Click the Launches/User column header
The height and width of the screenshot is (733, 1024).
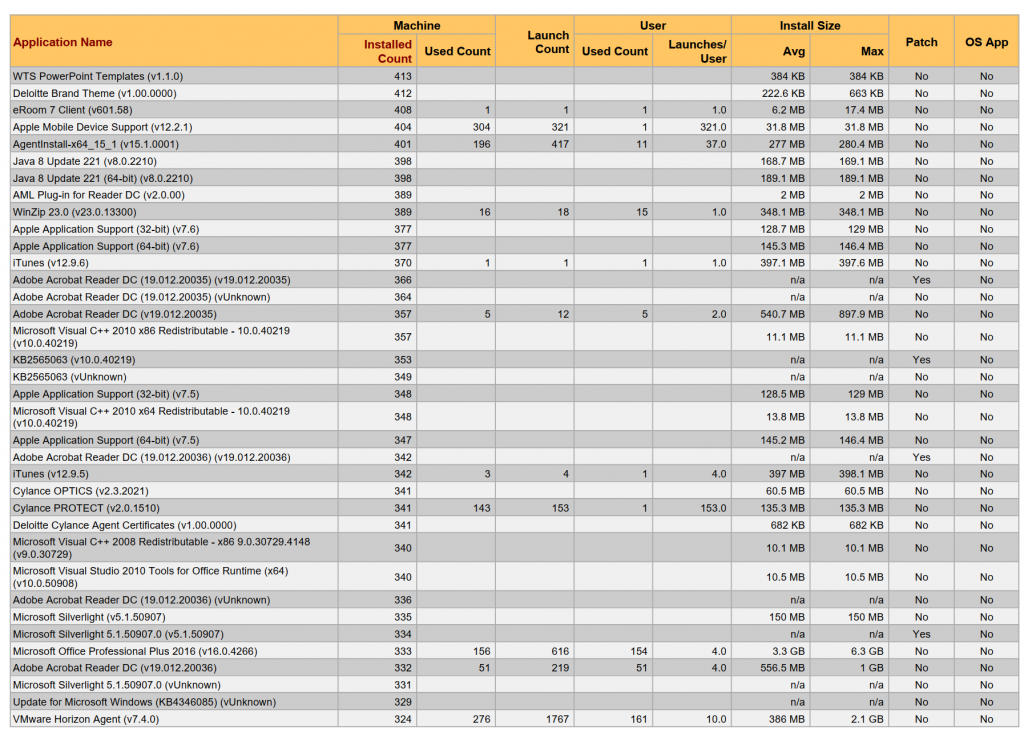(x=697, y=51)
